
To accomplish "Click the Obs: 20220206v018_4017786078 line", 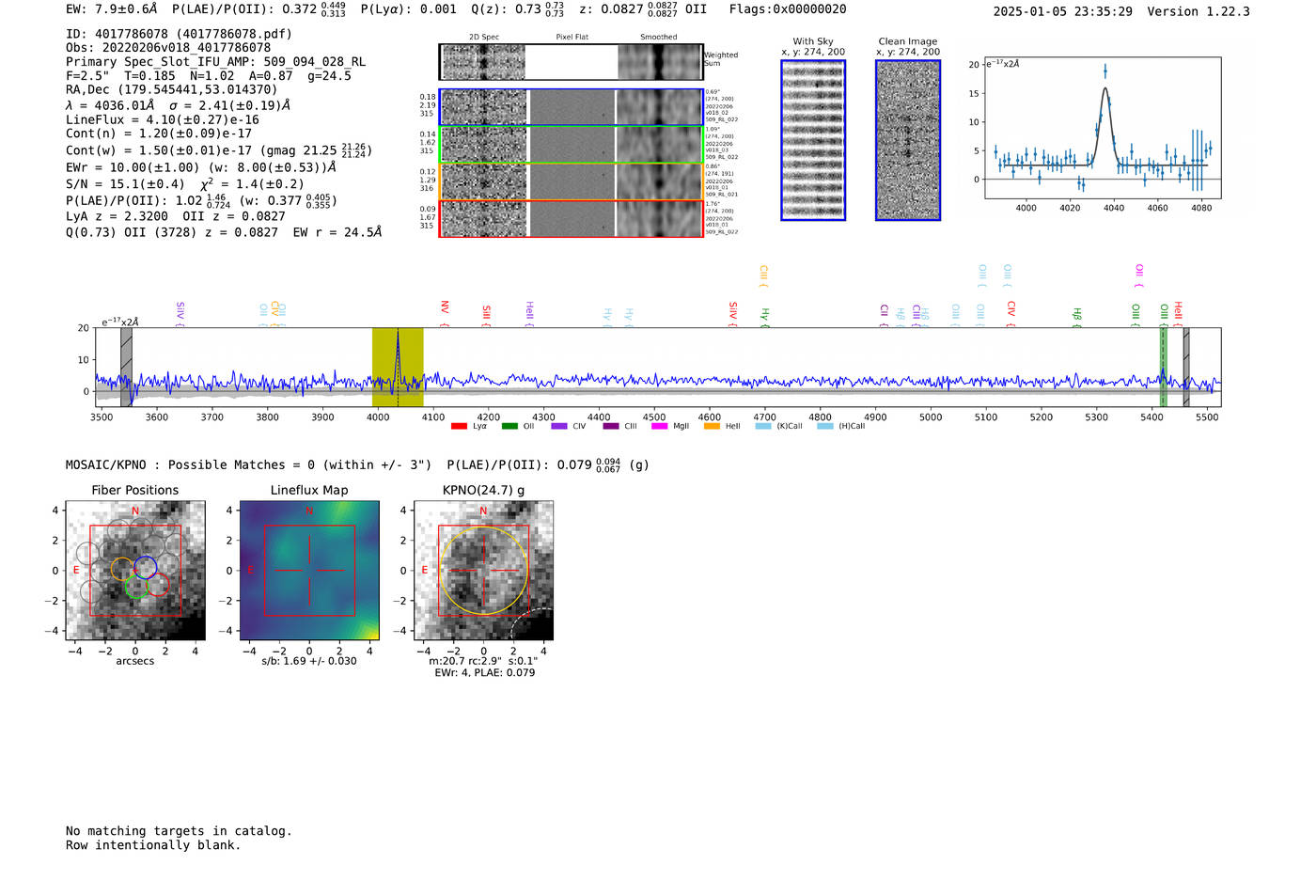I will [x=168, y=48].
